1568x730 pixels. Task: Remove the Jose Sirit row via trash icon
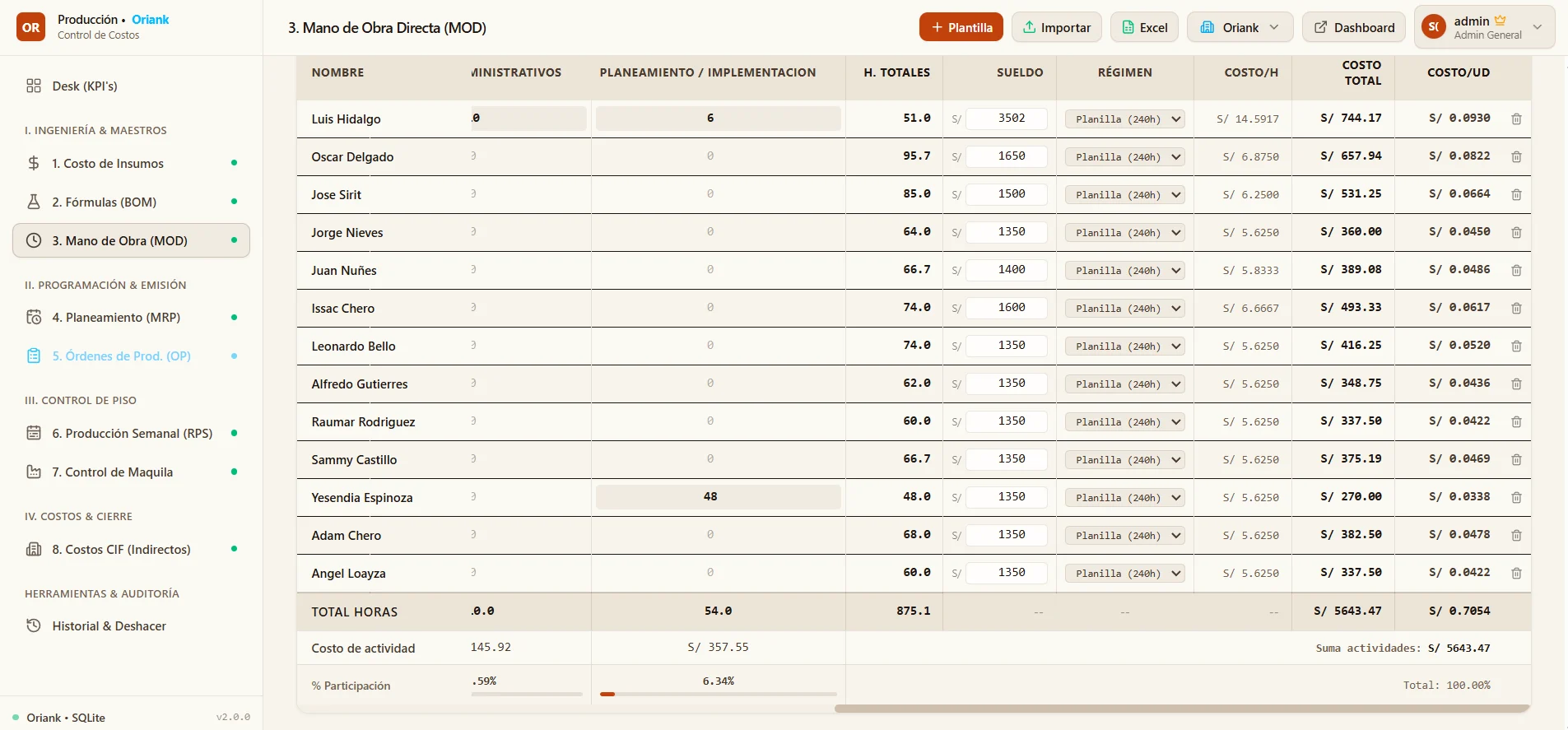click(1516, 194)
